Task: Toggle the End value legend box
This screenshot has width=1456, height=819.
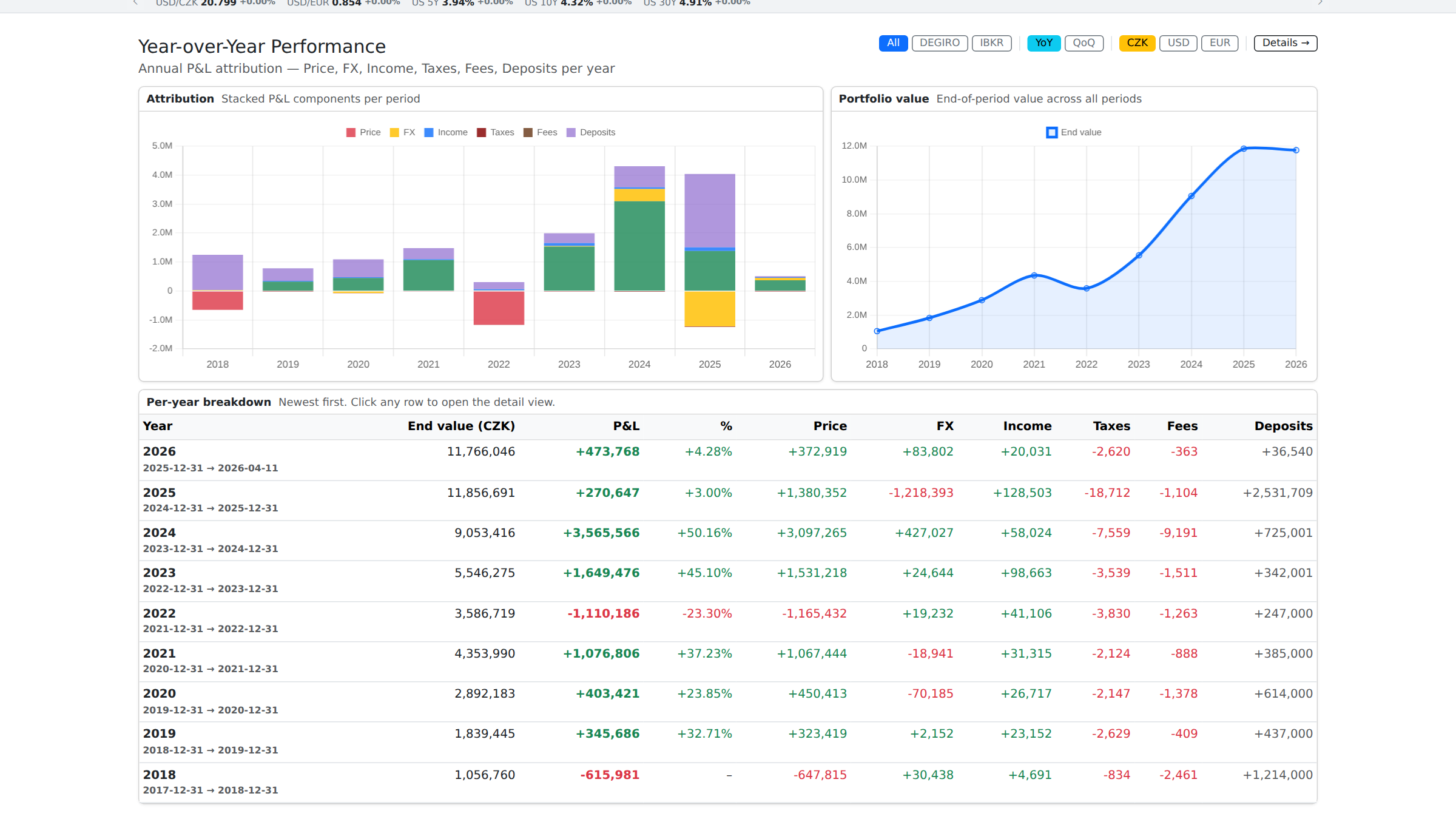Action: [1052, 132]
